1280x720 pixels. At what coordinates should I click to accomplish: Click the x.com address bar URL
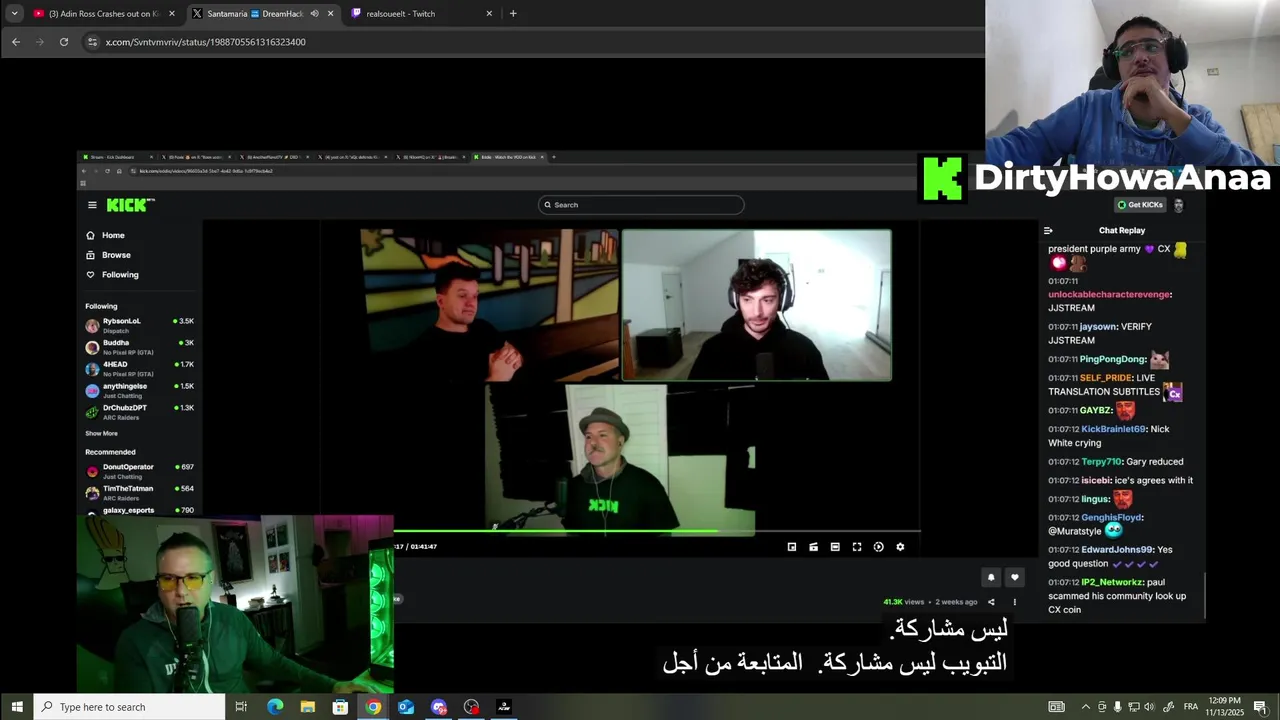tap(206, 42)
